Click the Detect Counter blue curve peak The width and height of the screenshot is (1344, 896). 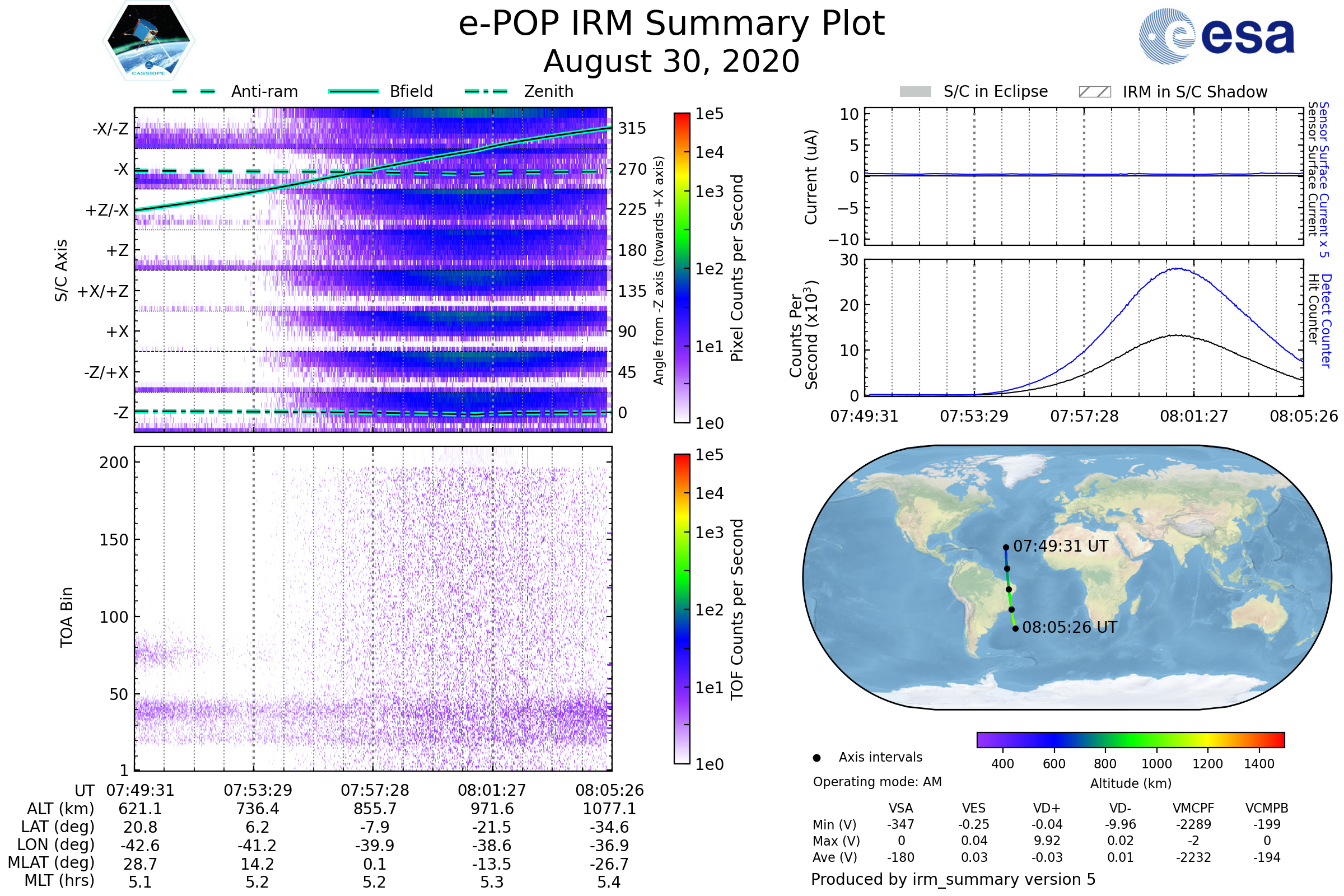pos(1178,269)
